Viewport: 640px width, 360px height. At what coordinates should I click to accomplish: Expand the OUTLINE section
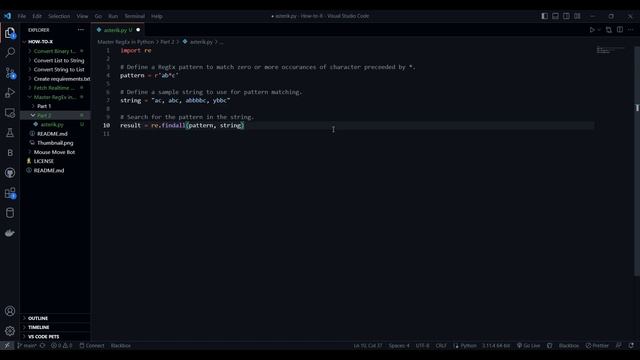(x=55, y=318)
